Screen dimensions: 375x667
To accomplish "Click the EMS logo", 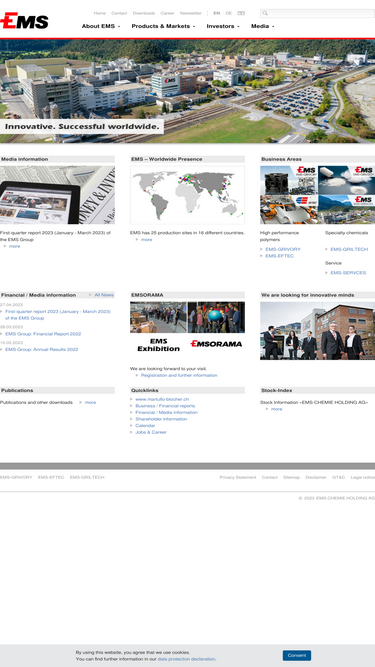I will 24,21.
